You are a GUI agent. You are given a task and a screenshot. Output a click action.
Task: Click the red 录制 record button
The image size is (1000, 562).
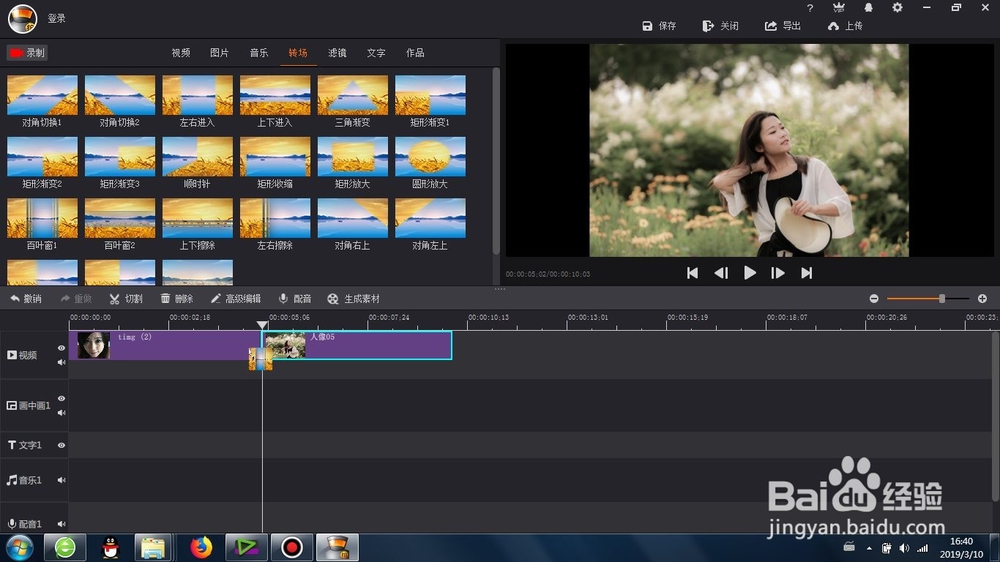pyautogui.click(x=27, y=53)
